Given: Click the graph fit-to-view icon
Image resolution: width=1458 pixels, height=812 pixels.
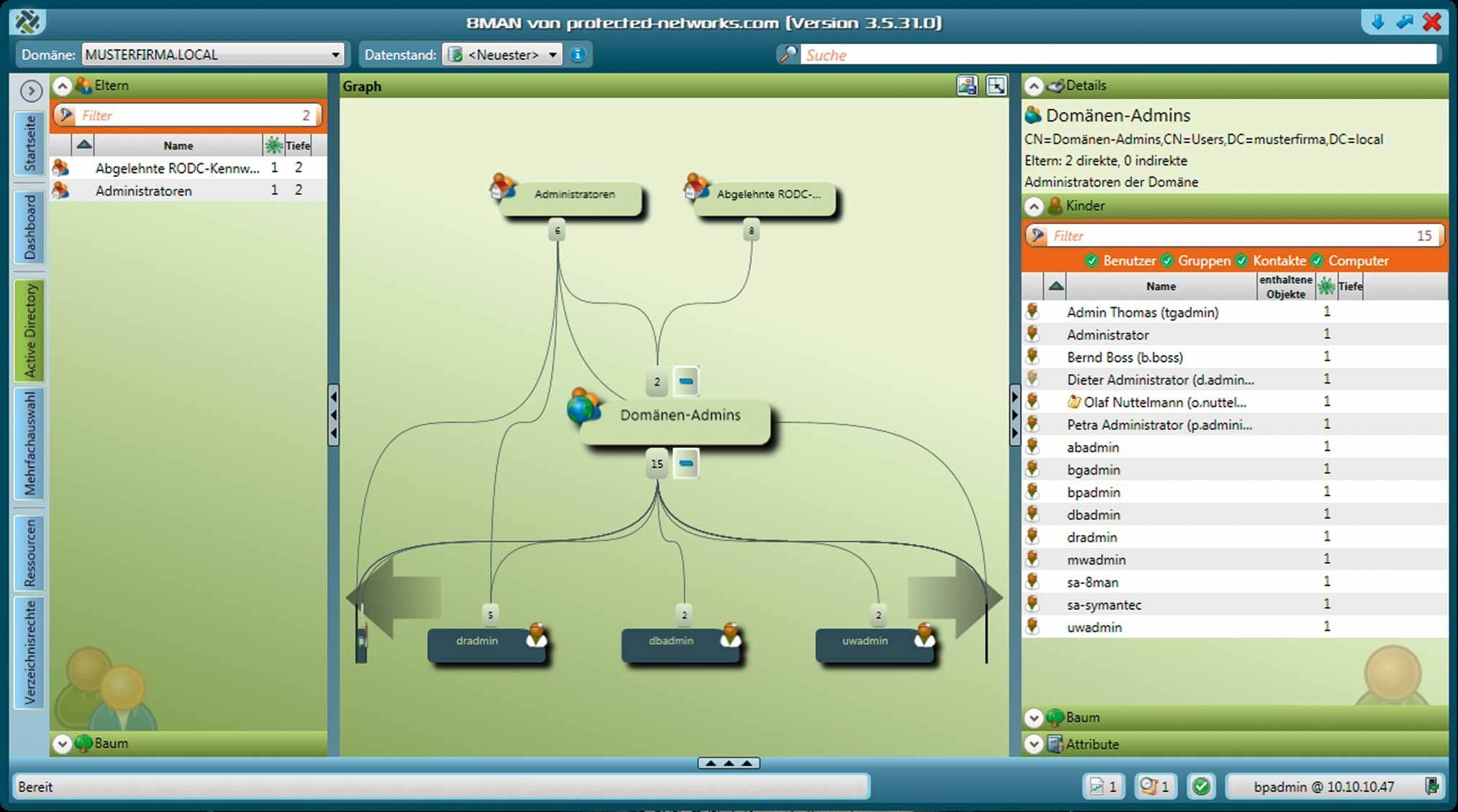Looking at the screenshot, I should (x=997, y=86).
